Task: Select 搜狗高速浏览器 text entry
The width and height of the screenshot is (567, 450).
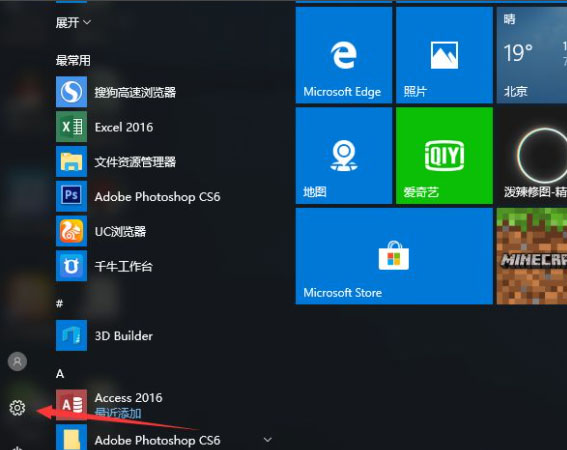Action: tap(135, 92)
